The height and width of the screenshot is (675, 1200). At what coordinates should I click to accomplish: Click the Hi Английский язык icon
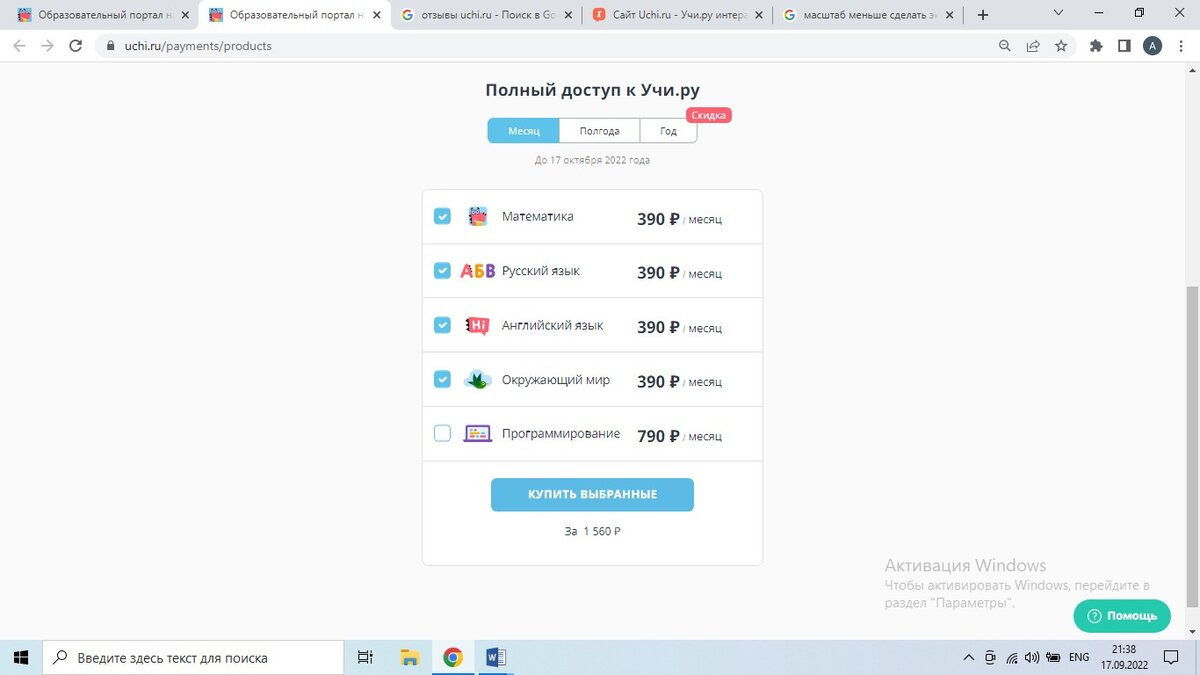[478, 325]
